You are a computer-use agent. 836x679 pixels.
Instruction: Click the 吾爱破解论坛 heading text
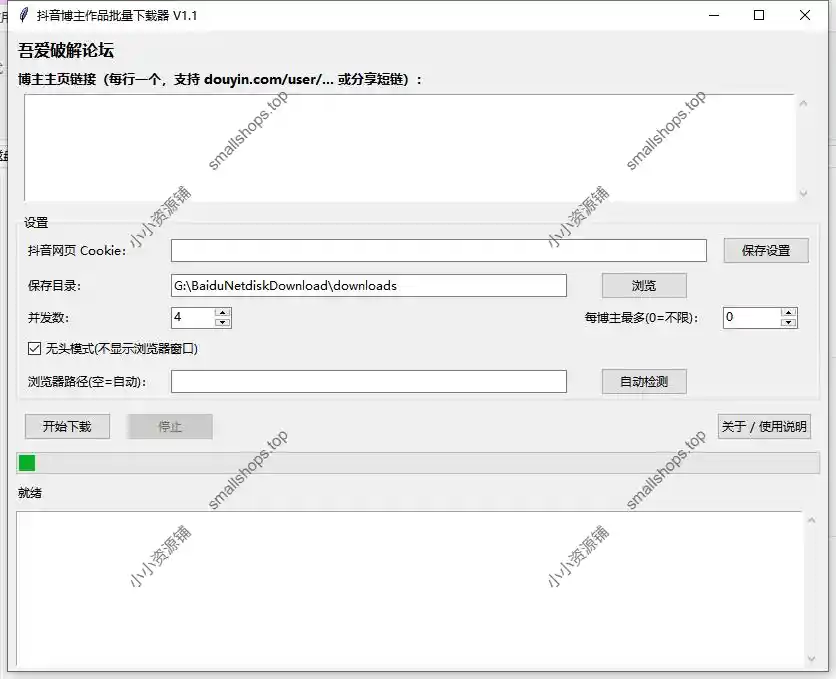66,51
